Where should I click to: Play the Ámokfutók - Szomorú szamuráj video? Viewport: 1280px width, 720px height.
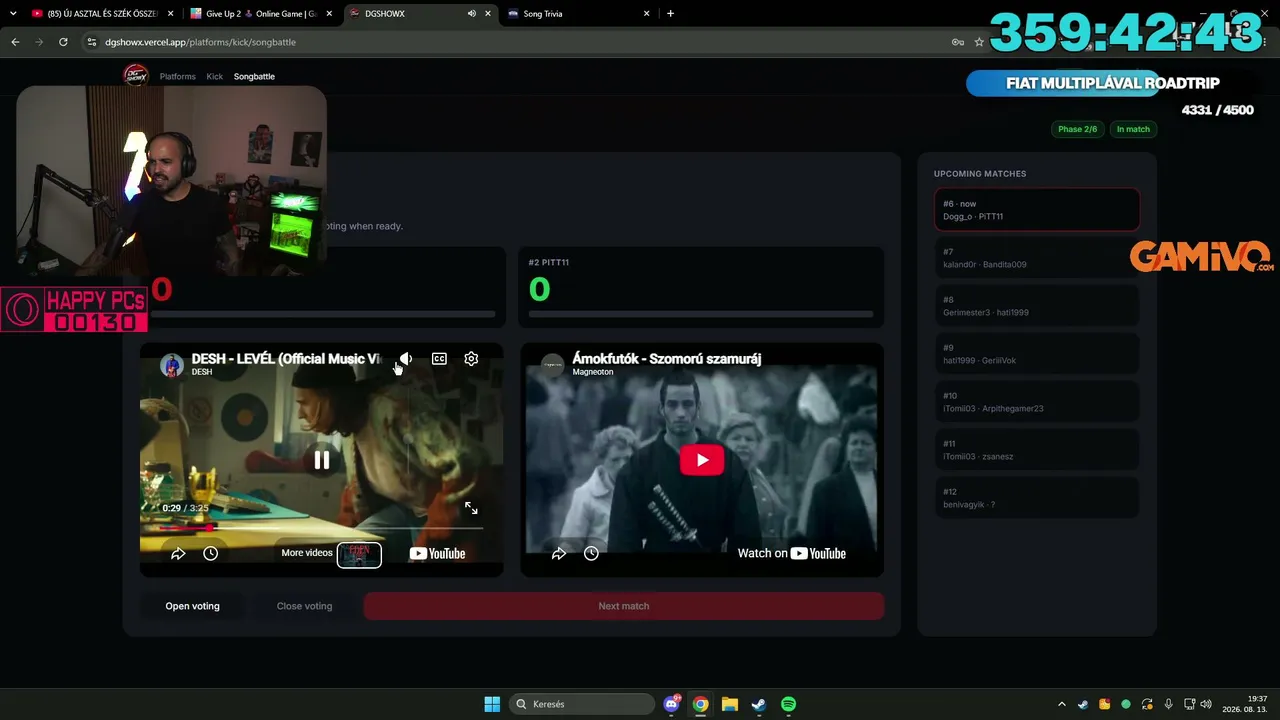coord(702,460)
